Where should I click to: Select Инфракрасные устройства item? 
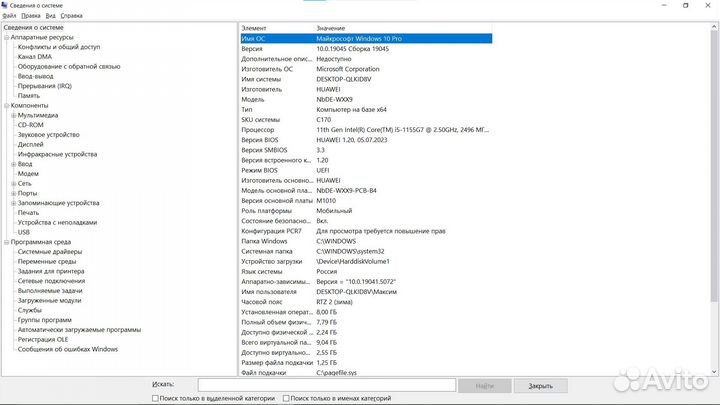click(57, 154)
